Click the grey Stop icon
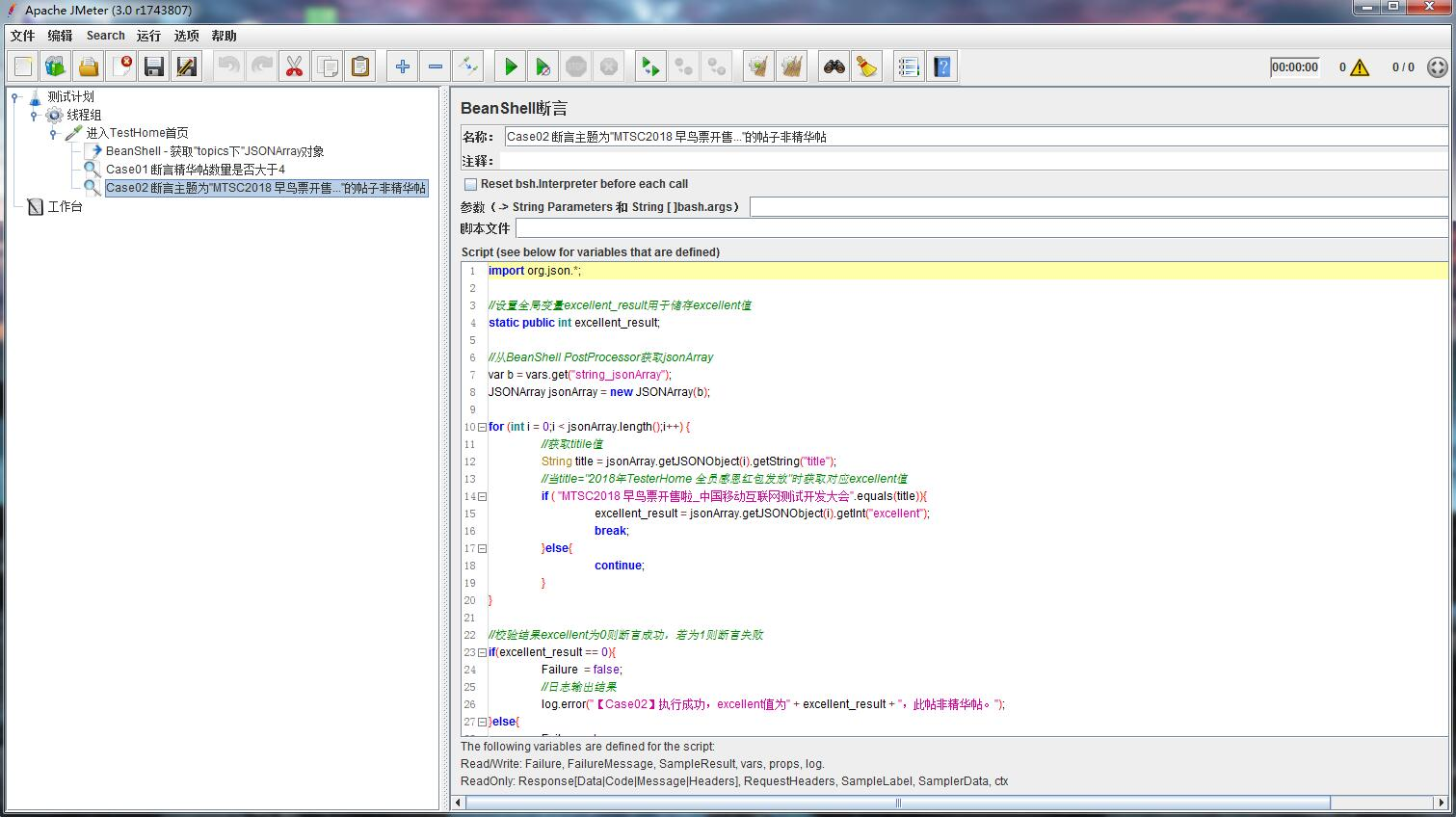 575,66
